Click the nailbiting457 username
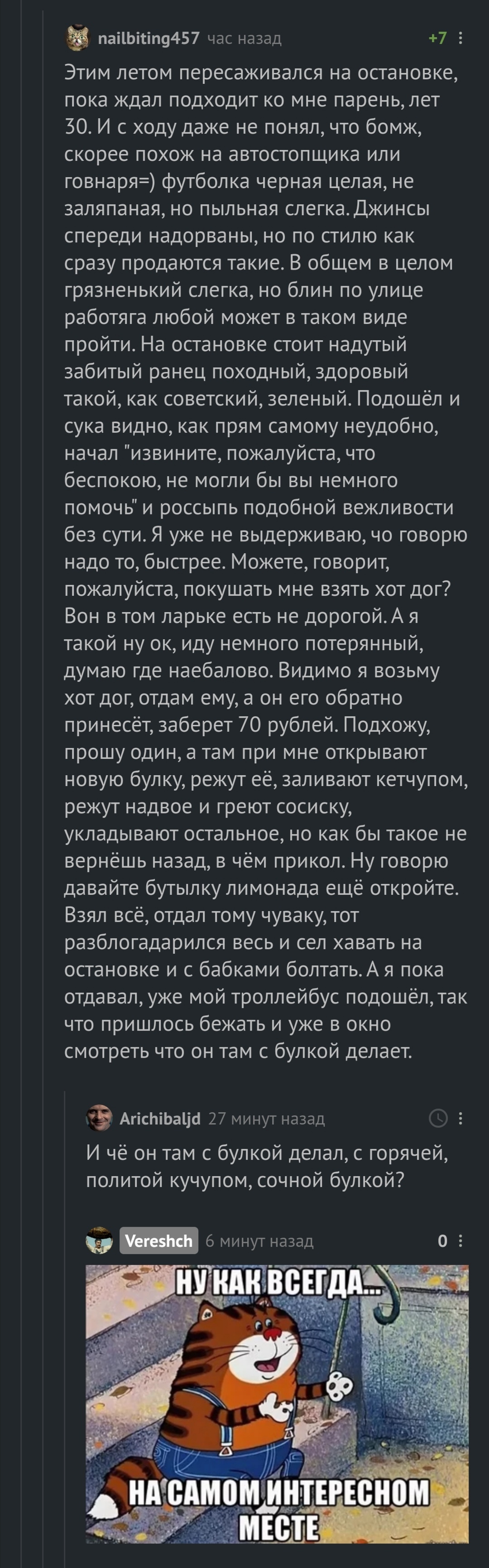The width and height of the screenshot is (489, 1568). pyautogui.click(x=149, y=39)
